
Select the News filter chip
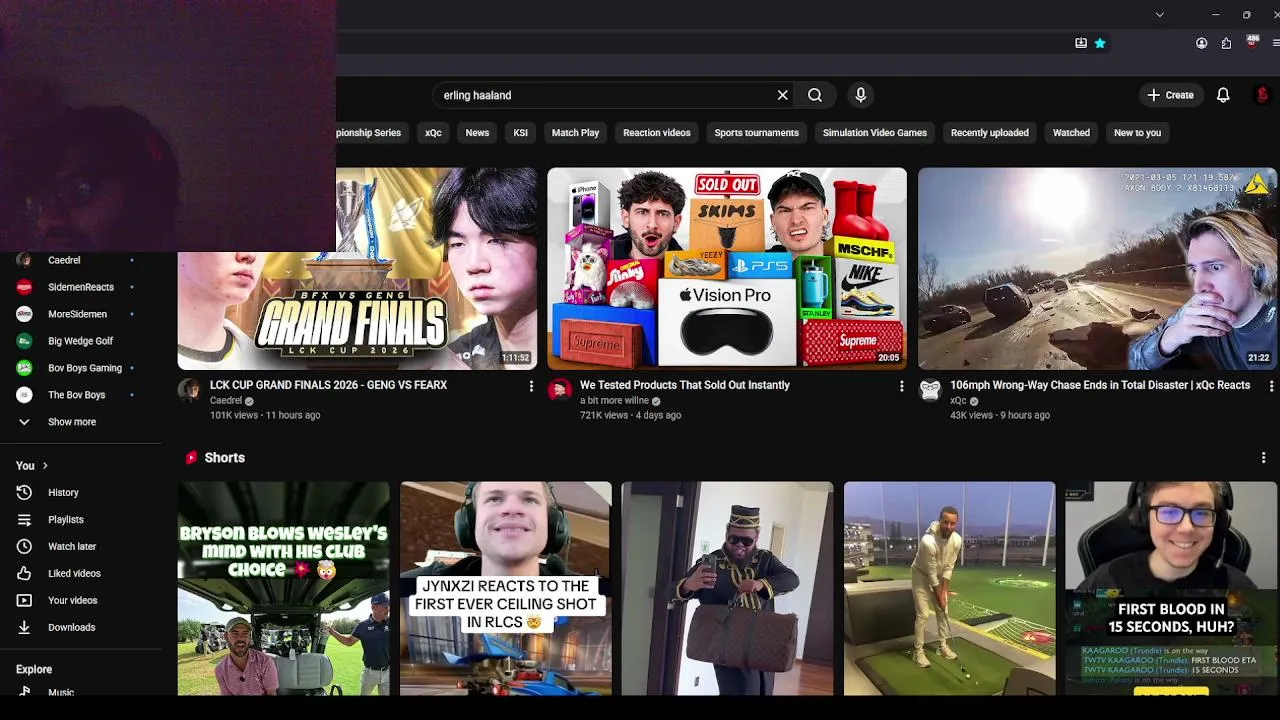point(477,133)
